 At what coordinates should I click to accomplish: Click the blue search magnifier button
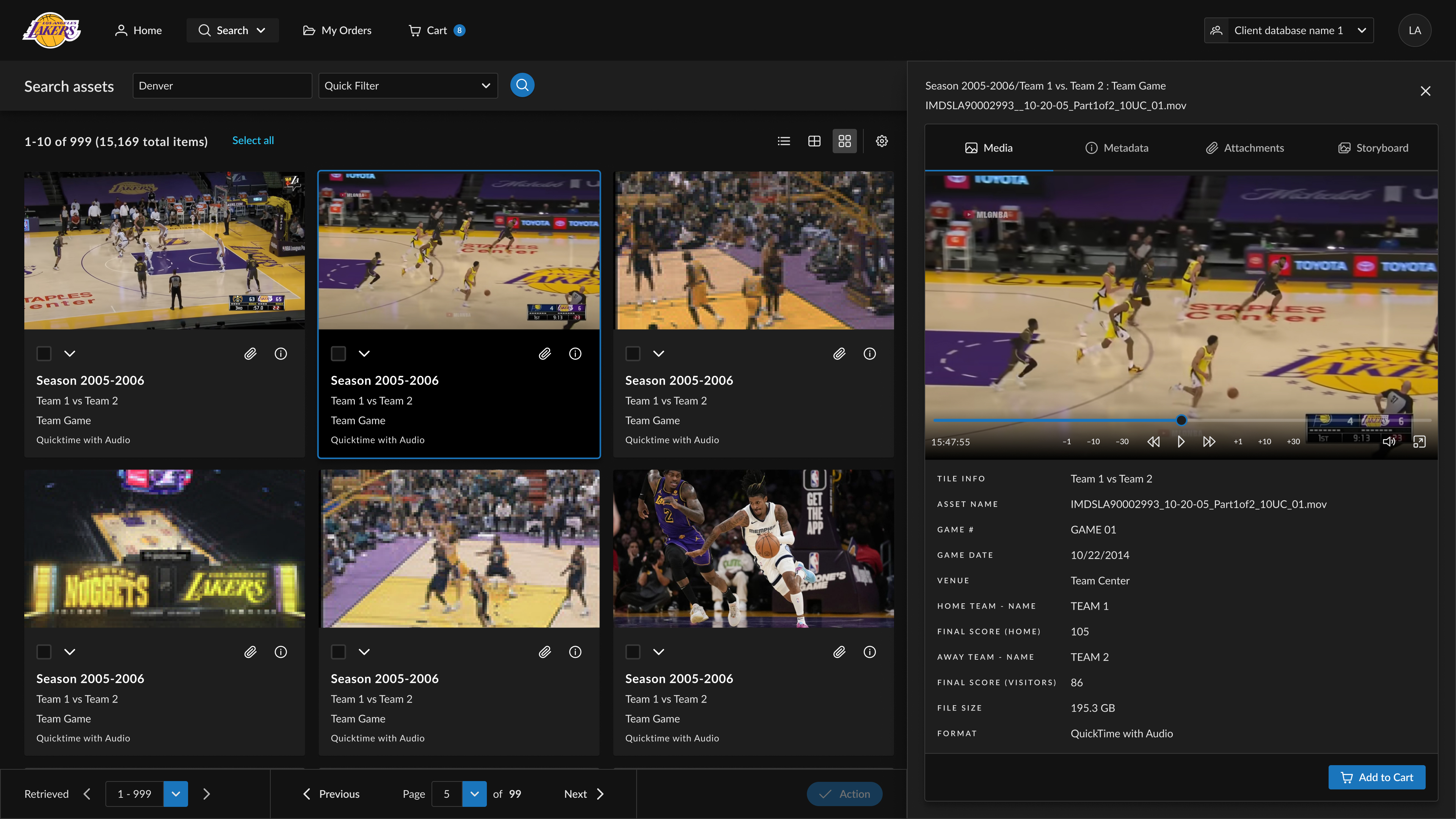(522, 85)
